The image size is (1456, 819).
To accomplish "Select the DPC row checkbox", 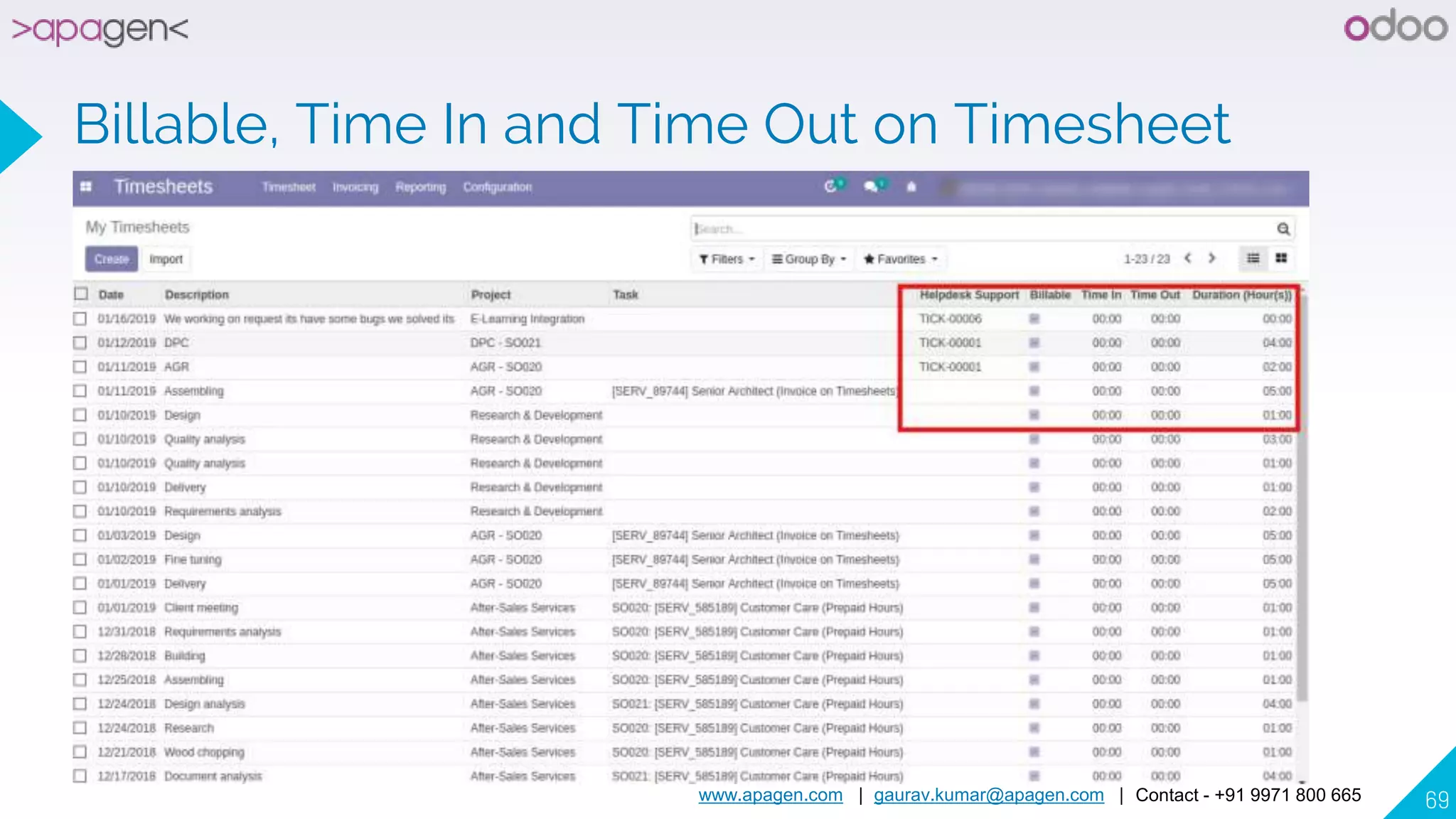I will [80, 343].
